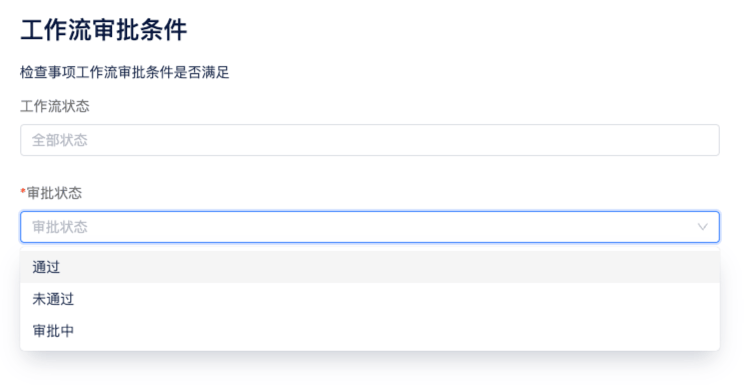
Task: Click the last list entry 审批中
Action: (x=370, y=331)
